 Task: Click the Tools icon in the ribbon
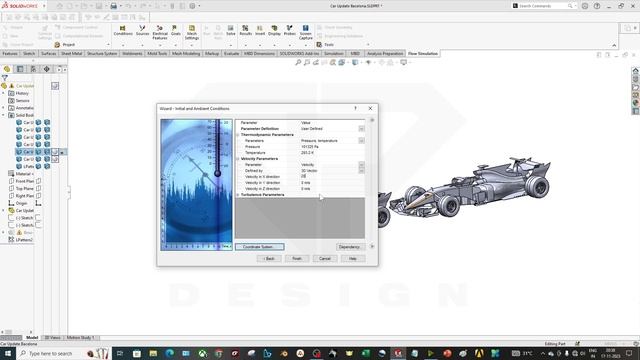[x=319, y=44]
